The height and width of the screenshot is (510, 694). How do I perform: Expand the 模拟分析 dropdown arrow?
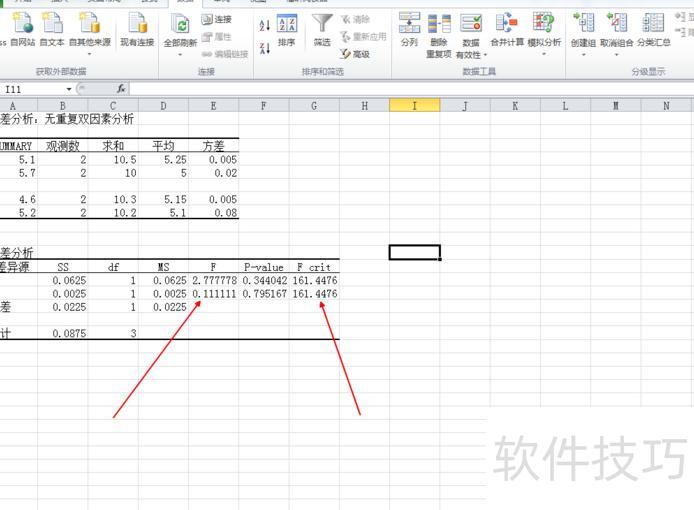(x=544, y=54)
